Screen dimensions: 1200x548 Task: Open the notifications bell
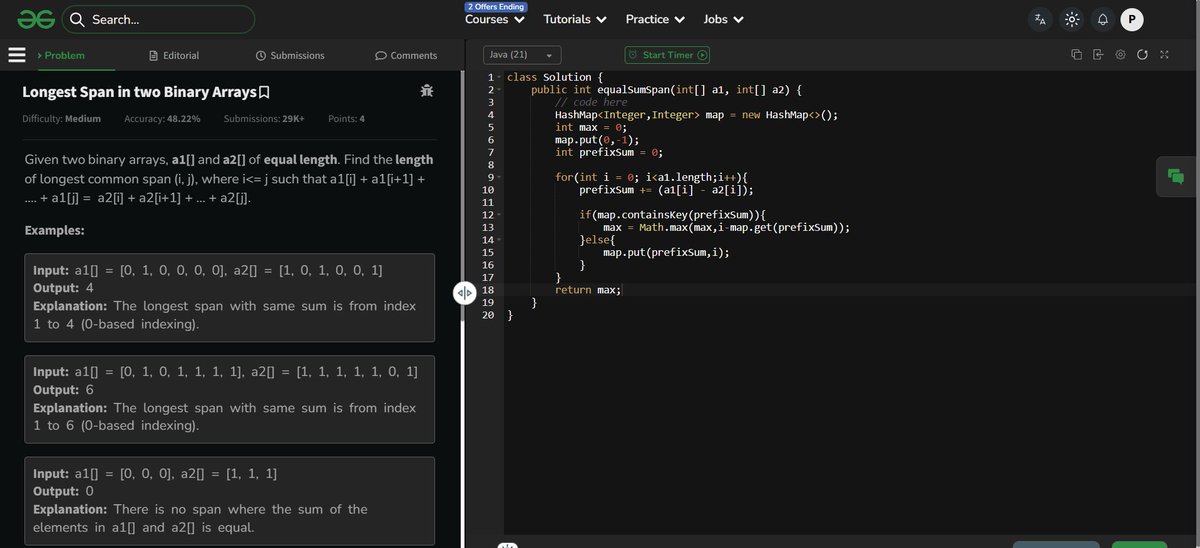1102,19
